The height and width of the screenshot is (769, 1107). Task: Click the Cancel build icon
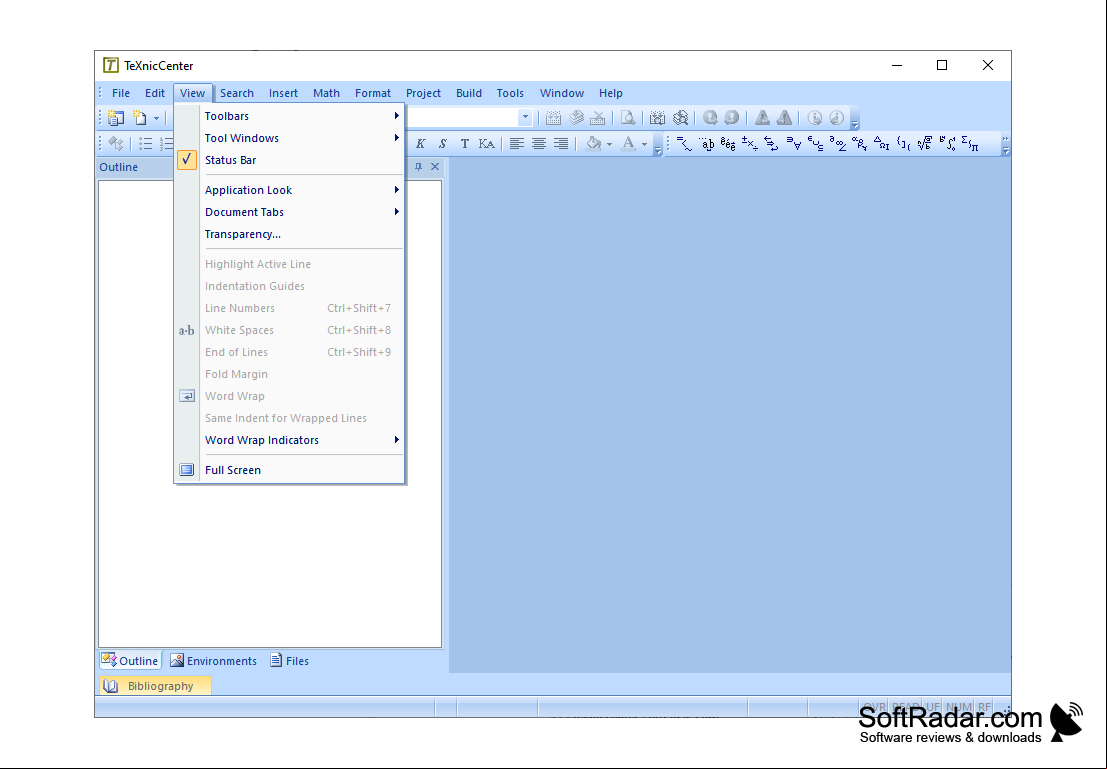pyautogui.click(x=598, y=118)
